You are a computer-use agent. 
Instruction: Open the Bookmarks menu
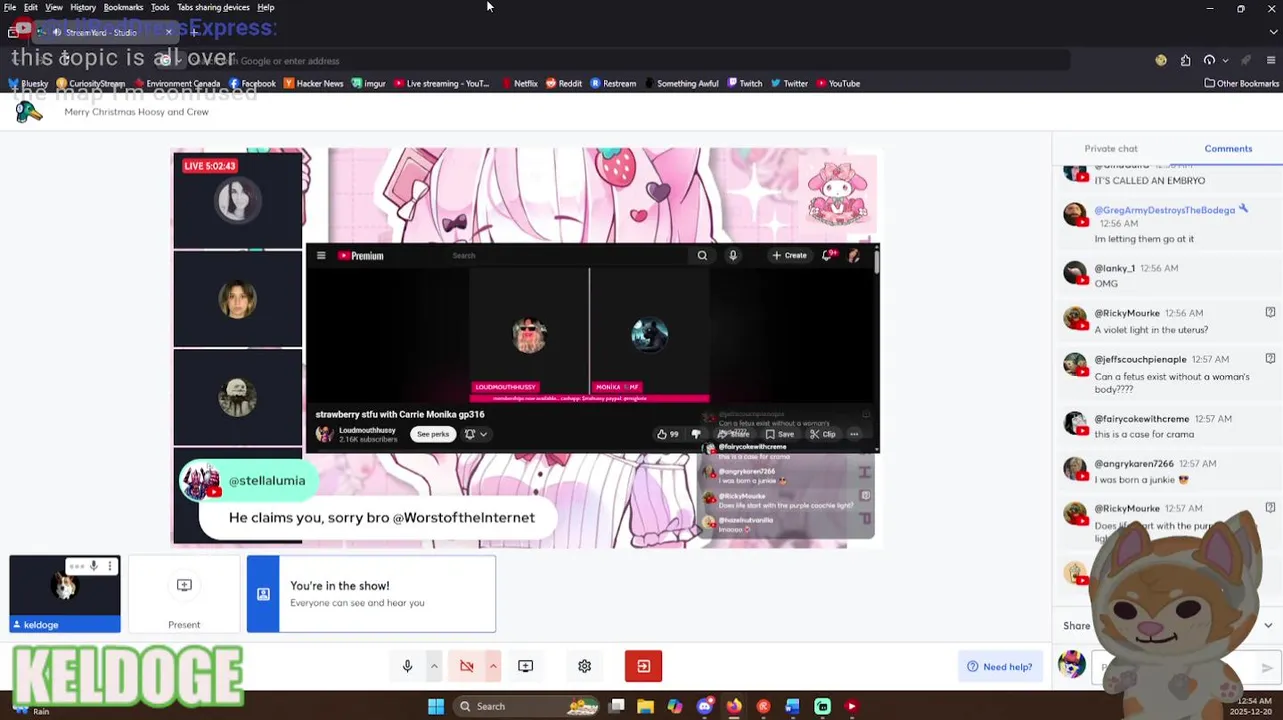click(123, 7)
